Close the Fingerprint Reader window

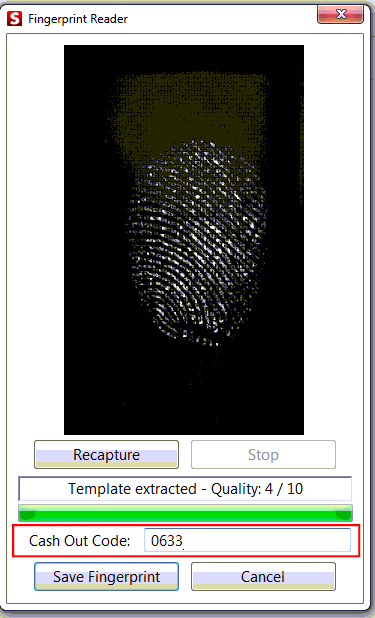pos(340,15)
